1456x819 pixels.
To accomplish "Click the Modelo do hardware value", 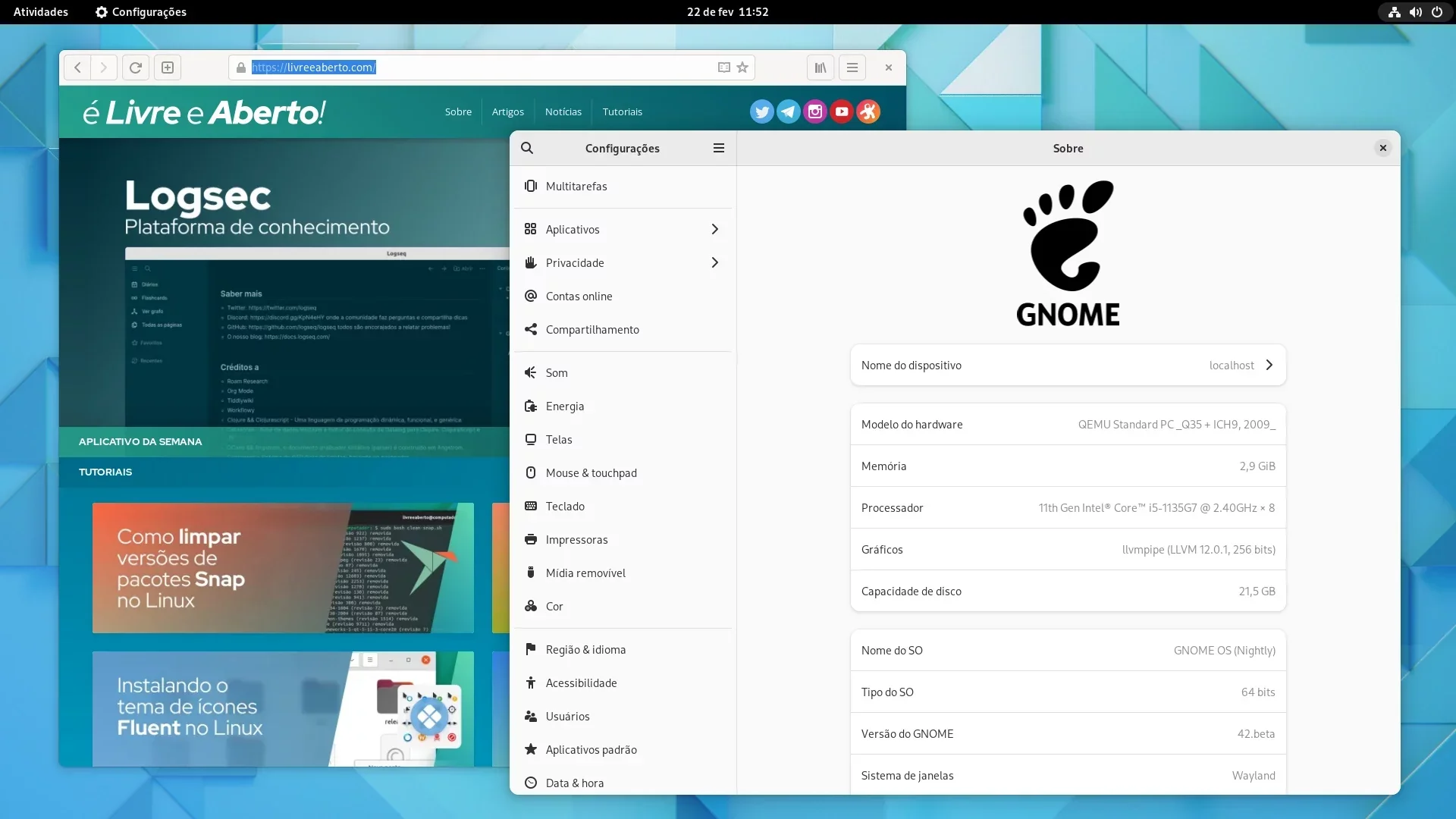I will pos(1177,424).
